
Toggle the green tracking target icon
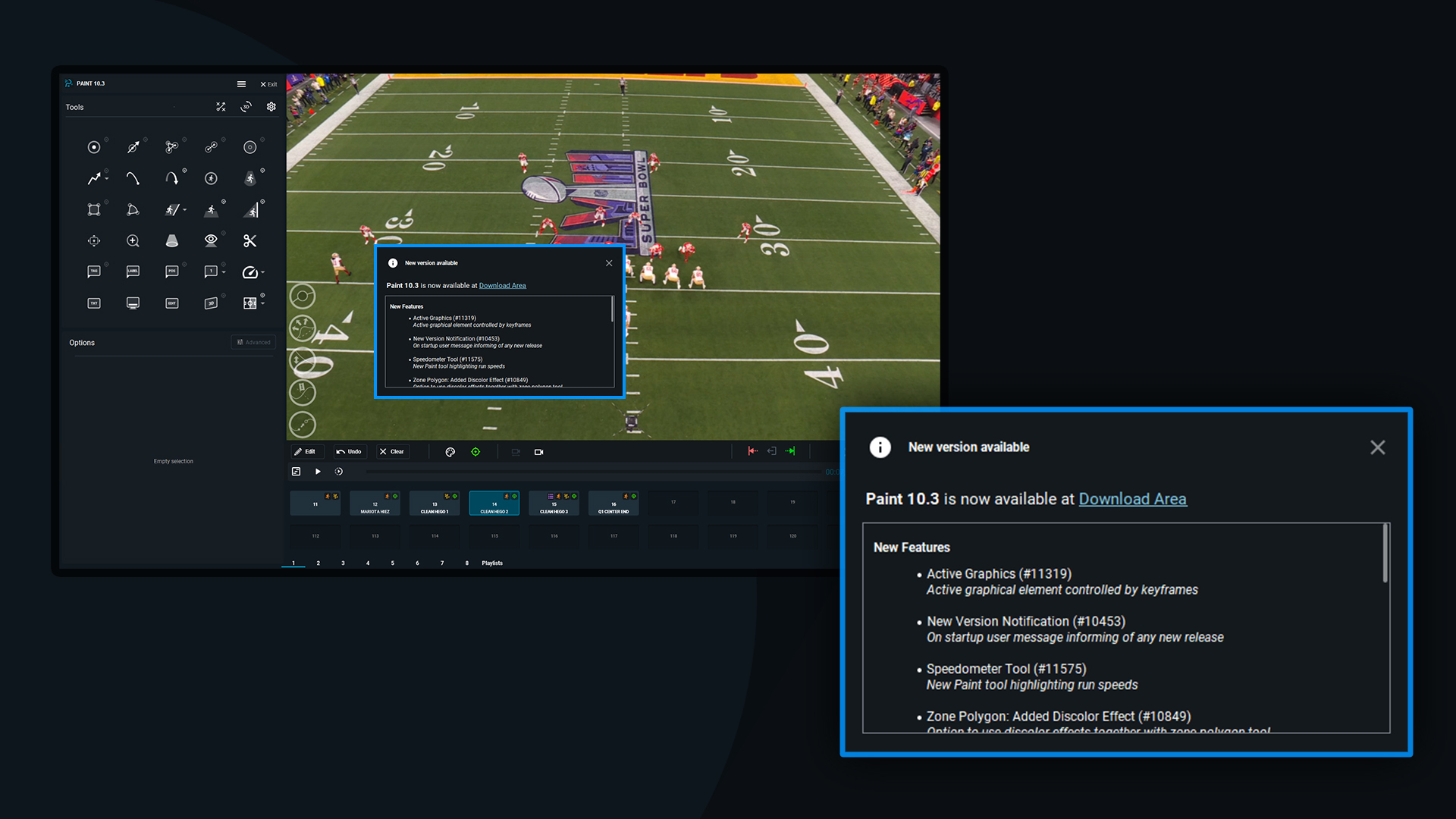pos(475,452)
